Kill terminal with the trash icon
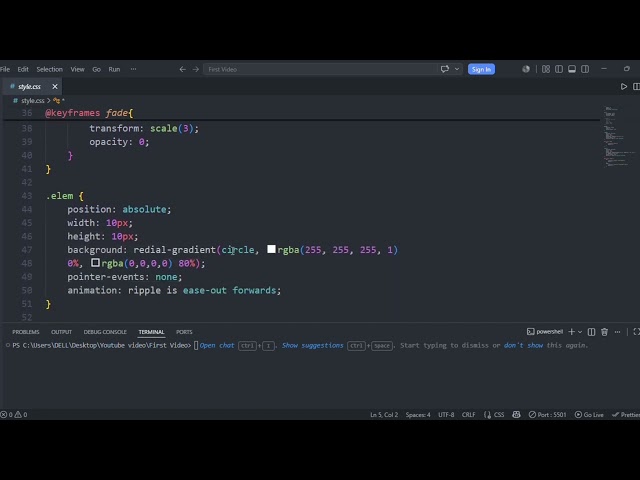 pyautogui.click(x=604, y=332)
